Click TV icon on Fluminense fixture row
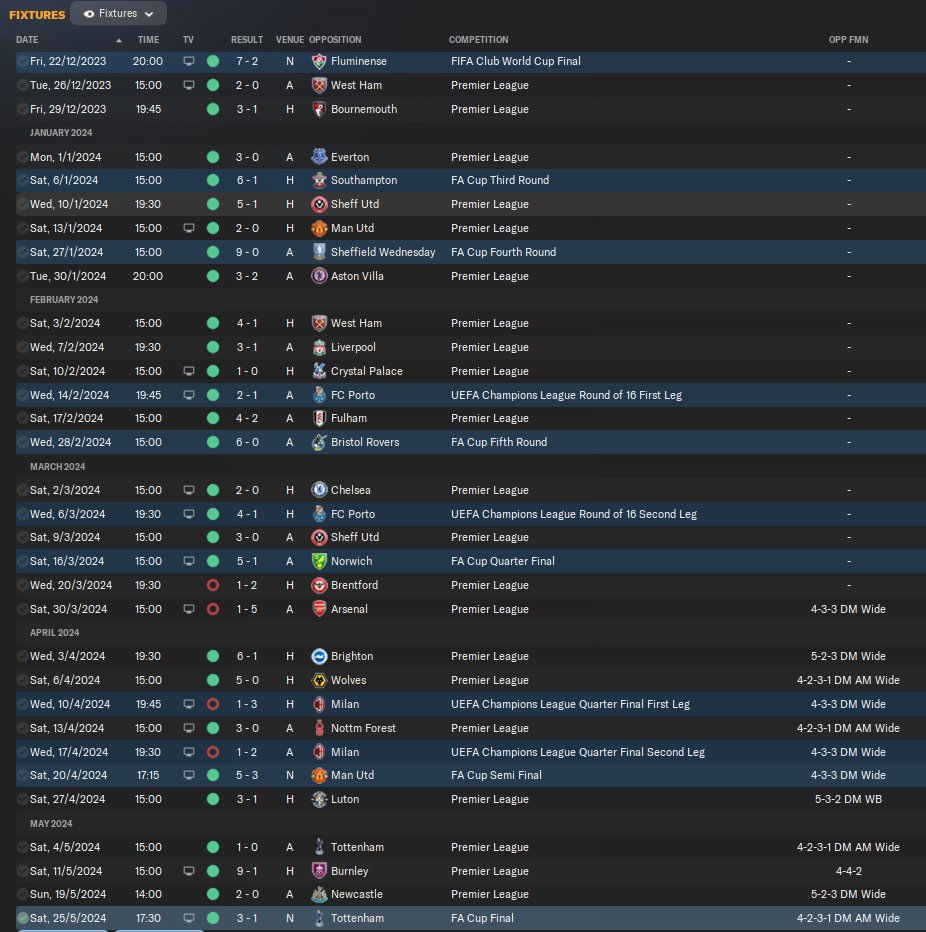The image size is (926, 932). [188, 61]
